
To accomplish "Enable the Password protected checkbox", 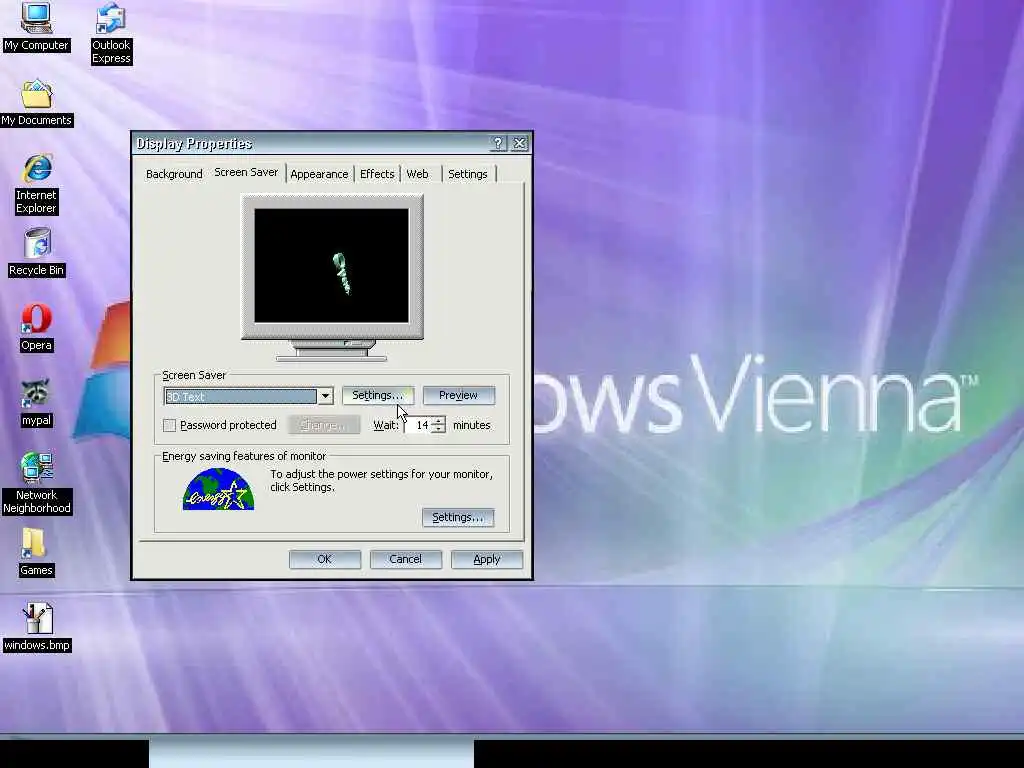I will pyautogui.click(x=169, y=425).
